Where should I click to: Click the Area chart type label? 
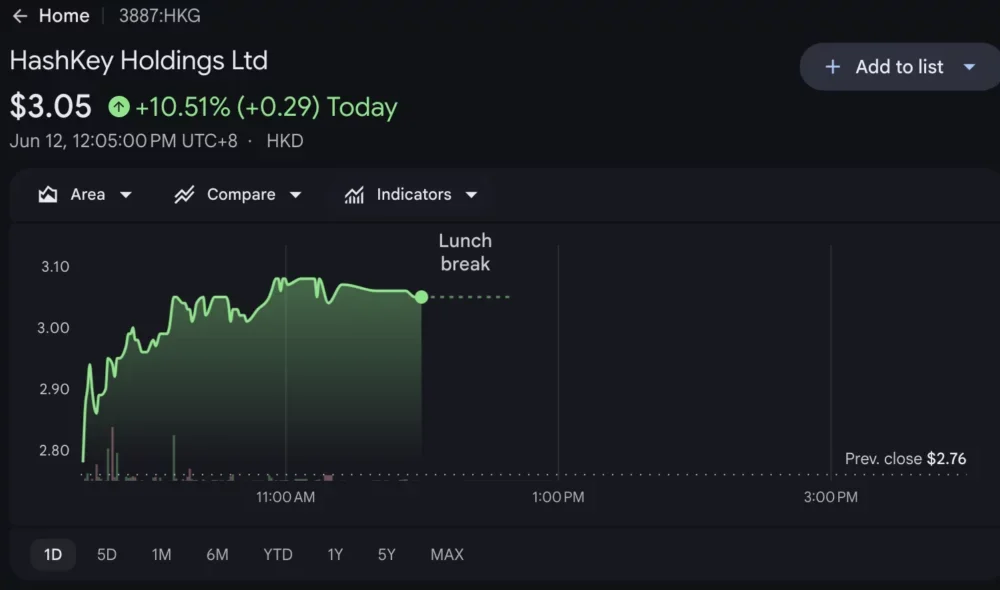[88, 195]
